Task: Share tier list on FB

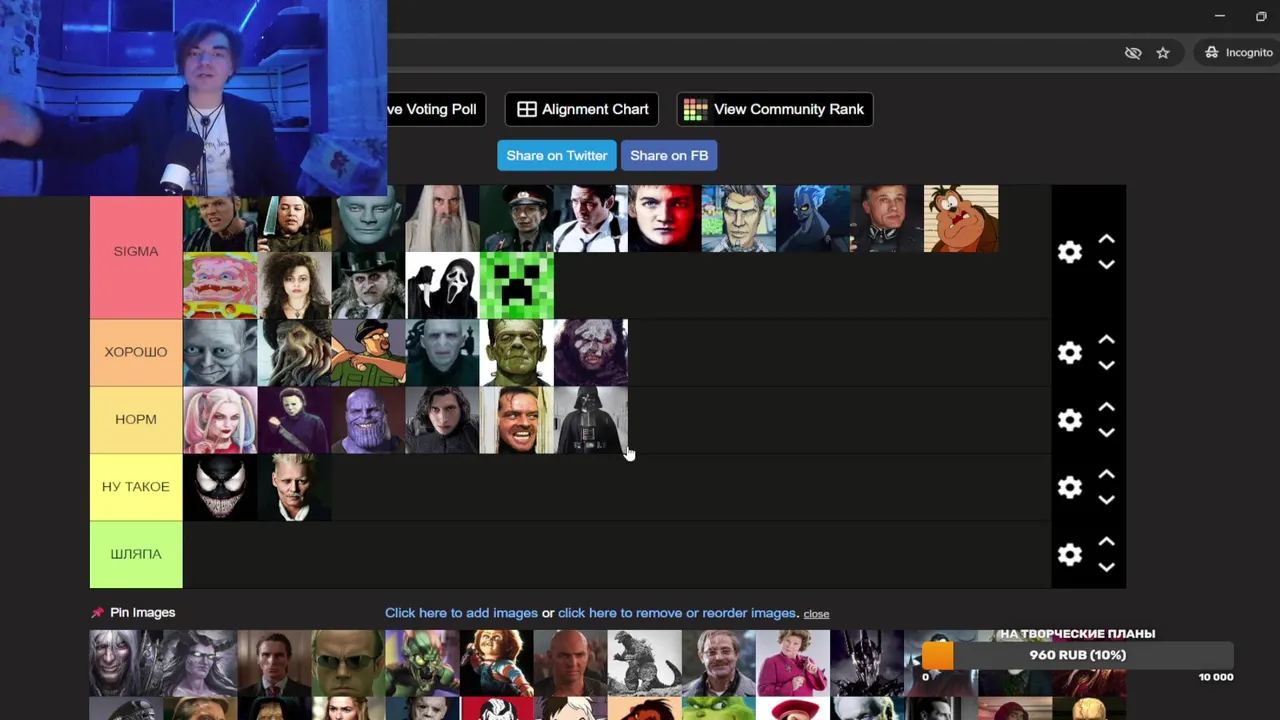Action: pos(669,155)
